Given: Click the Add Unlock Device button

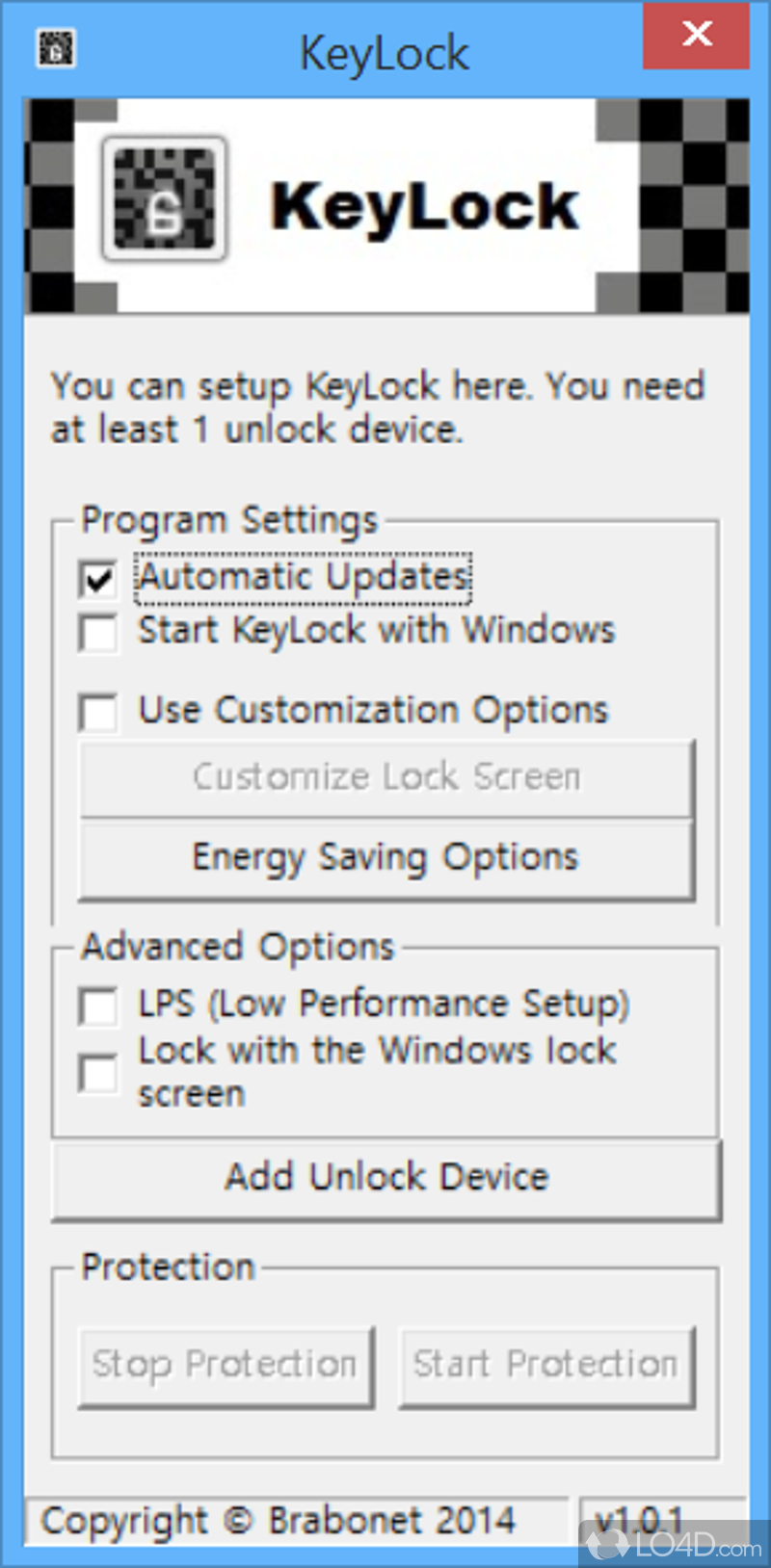Looking at the screenshot, I should pyautogui.click(x=385, y=1178).
